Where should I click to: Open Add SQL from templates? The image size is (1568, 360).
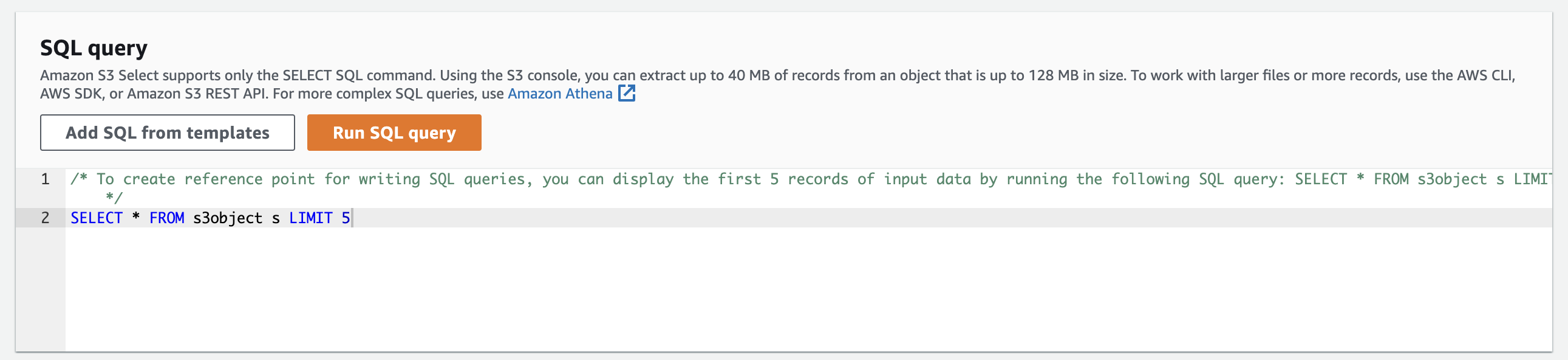[168, 132]
